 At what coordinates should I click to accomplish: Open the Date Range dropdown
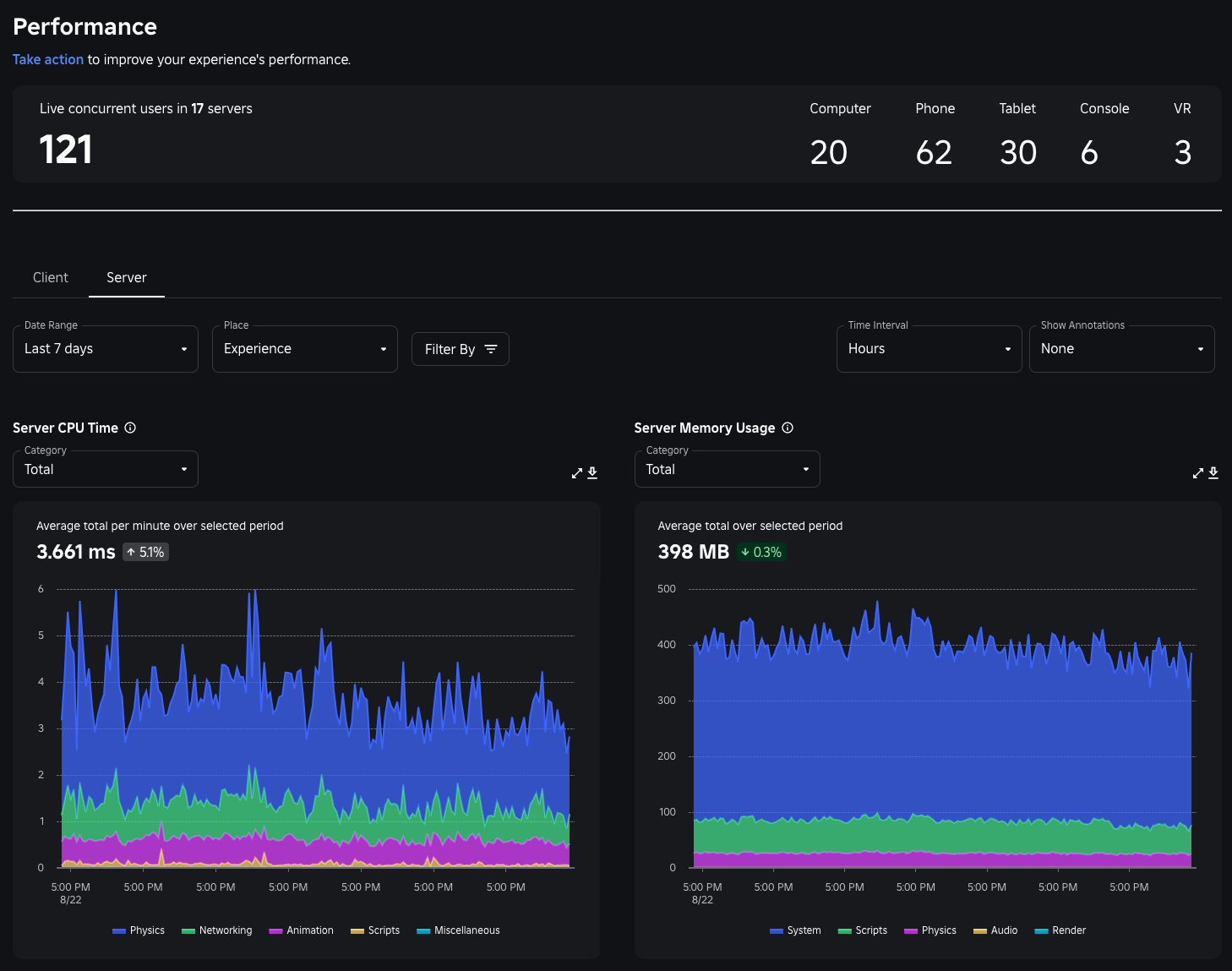tap(105, 348)
